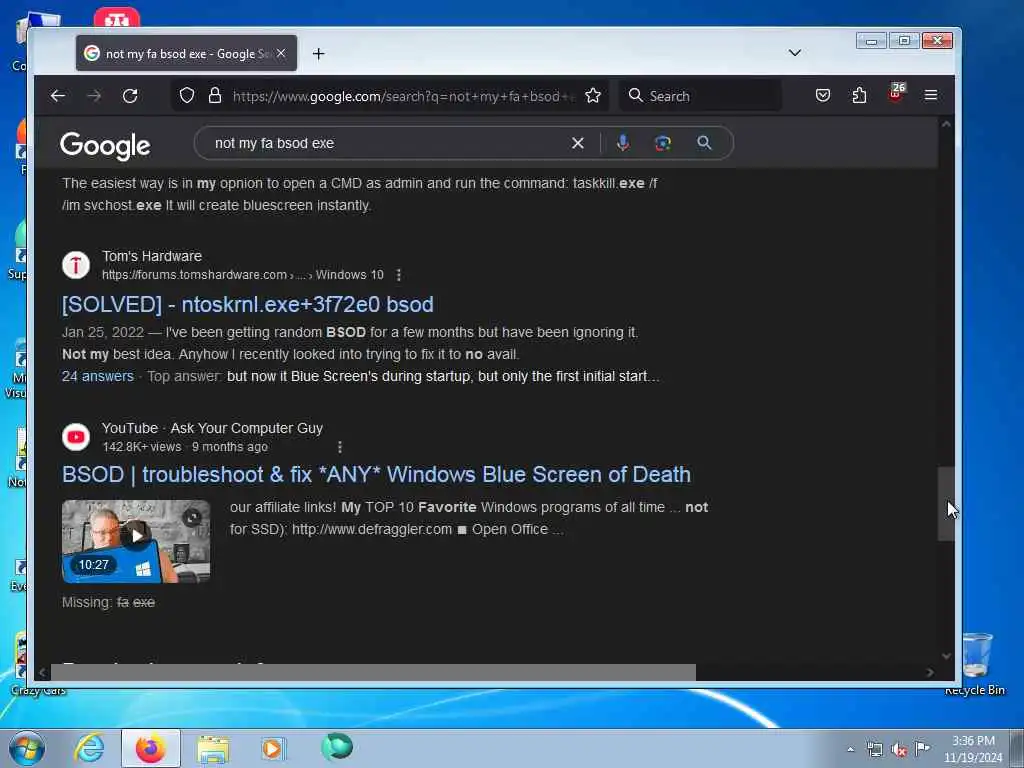Click the vertical scrollbar thumb
Viewport: 1024px width, 768px height.
(x=946, y=504)
